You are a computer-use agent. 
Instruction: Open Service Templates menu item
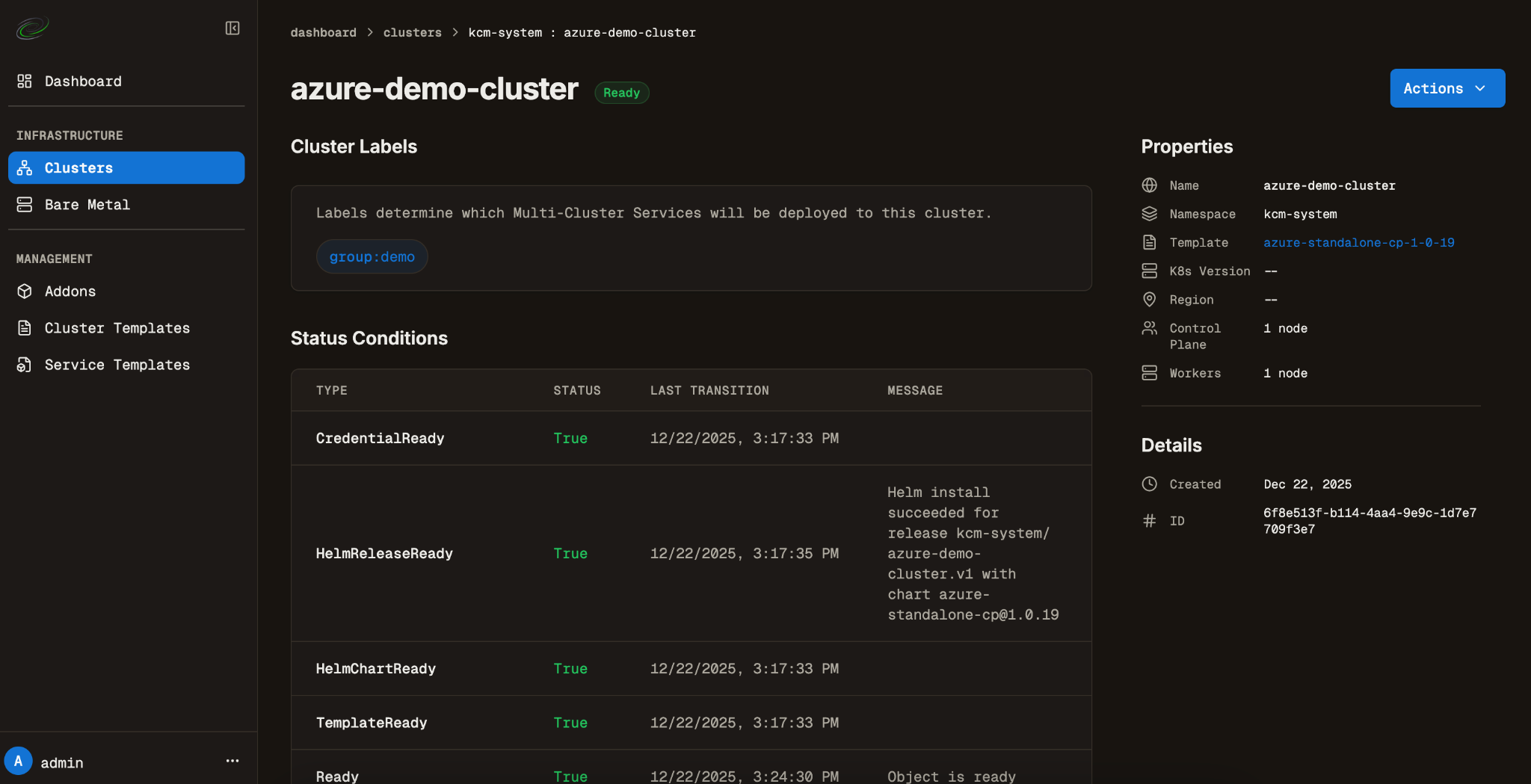(x=117, y=365)
